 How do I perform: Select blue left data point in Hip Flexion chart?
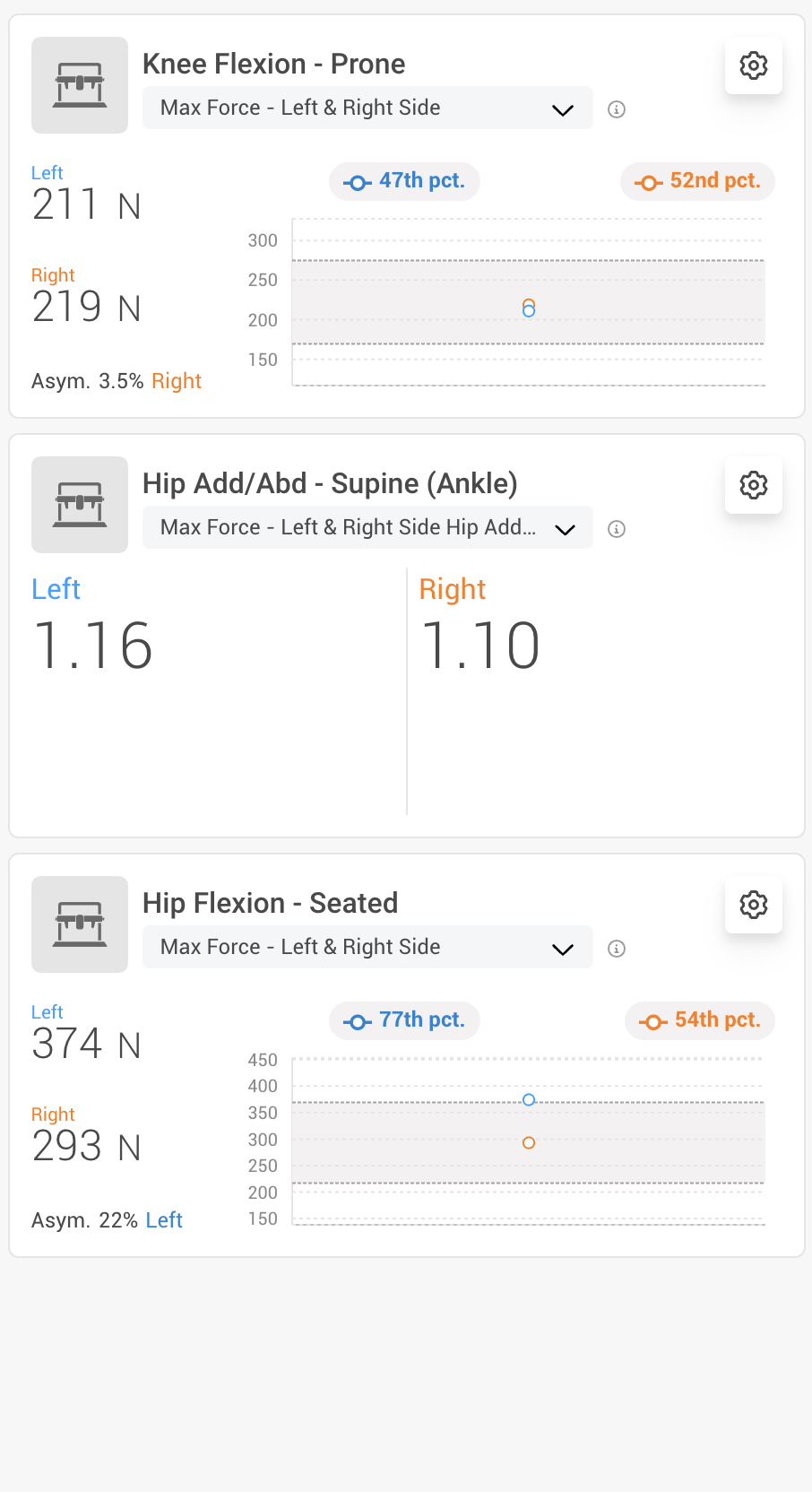[529, 1099]
